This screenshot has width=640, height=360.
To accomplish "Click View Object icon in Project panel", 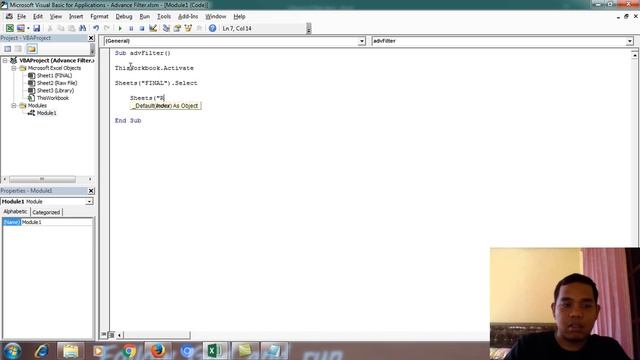I will 18,49.
